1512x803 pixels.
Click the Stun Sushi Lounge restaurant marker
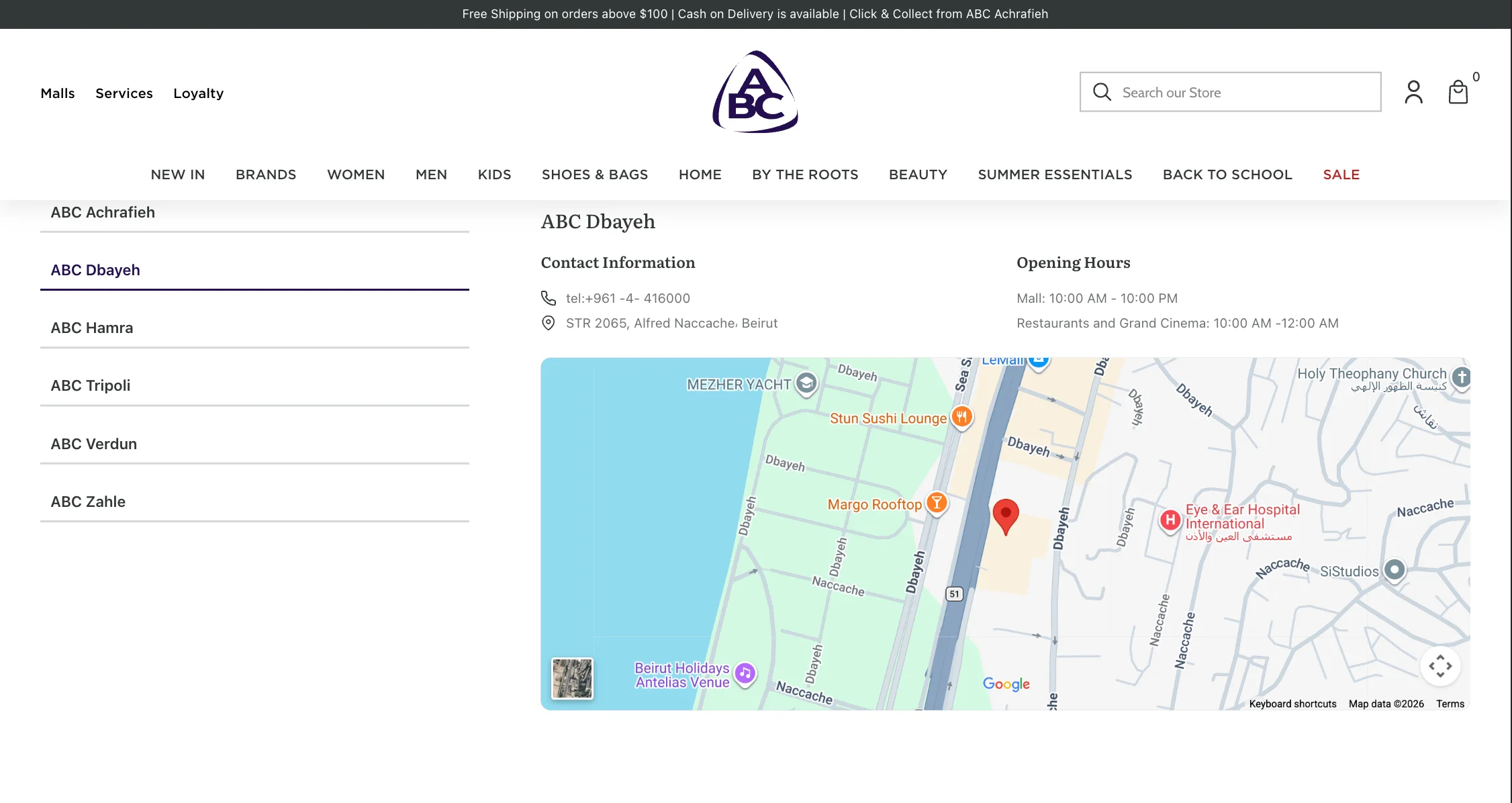(961, 417)
